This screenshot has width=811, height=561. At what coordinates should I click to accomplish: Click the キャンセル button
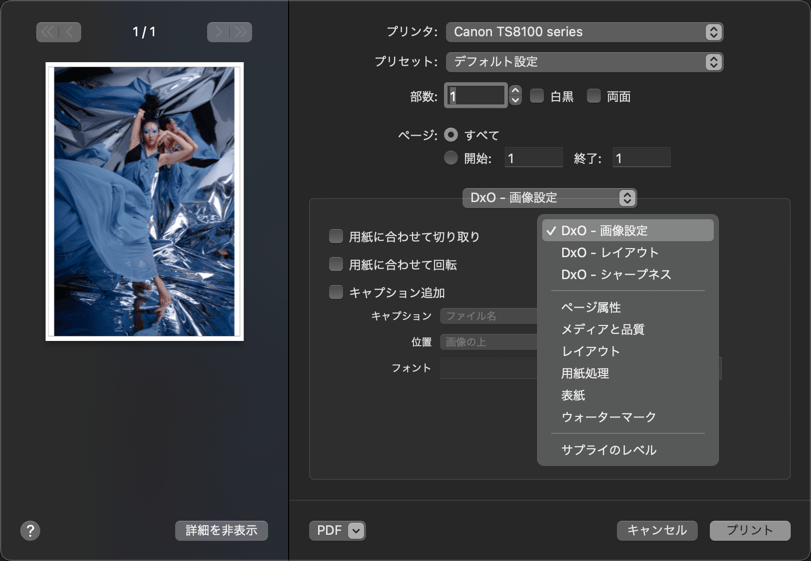pos(657,530)
